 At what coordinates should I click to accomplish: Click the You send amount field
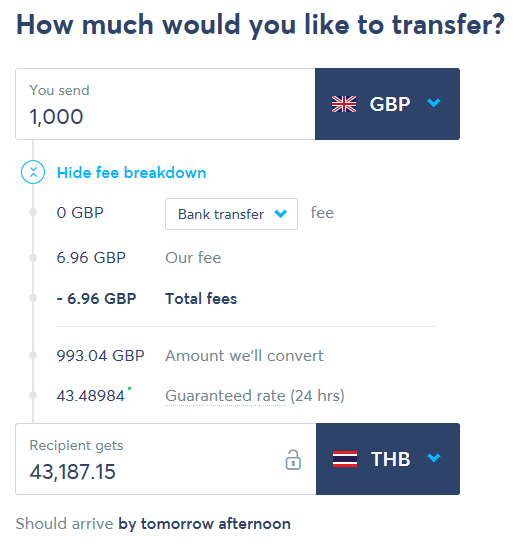coord(165,104)
